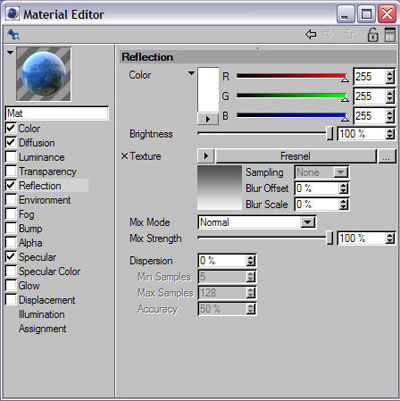Click the Brightness slider handle
This screenshot has height=401, width=400.
pyautogui.click(x=329, y=134)
